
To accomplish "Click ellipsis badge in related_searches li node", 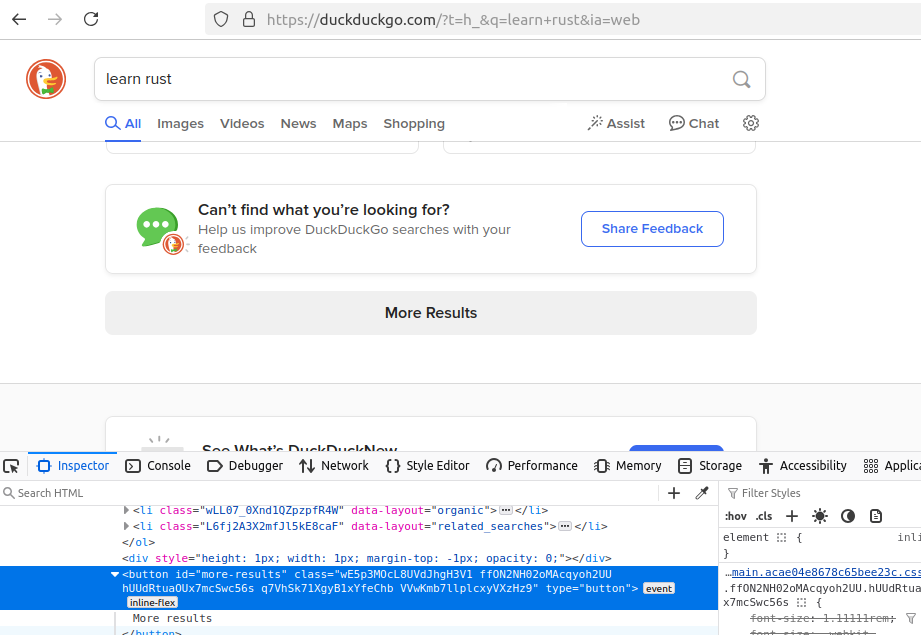I will (x=565, y=526).
